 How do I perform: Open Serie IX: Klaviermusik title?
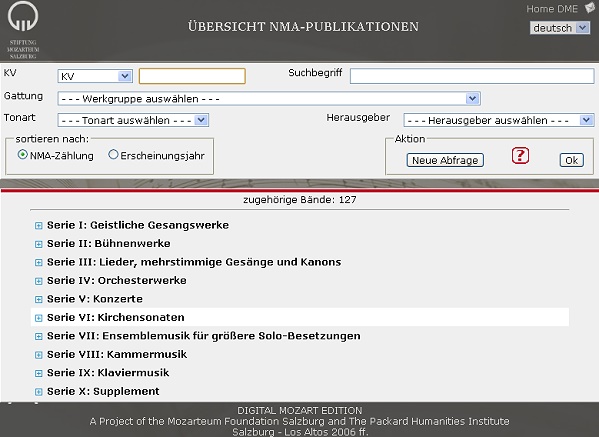108,372
